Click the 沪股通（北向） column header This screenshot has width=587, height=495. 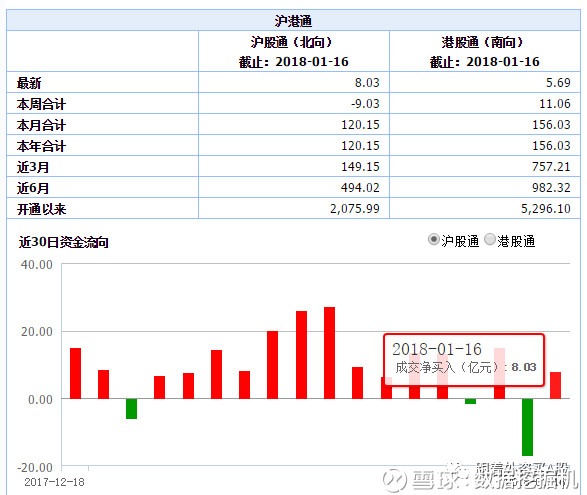point(294,51)
